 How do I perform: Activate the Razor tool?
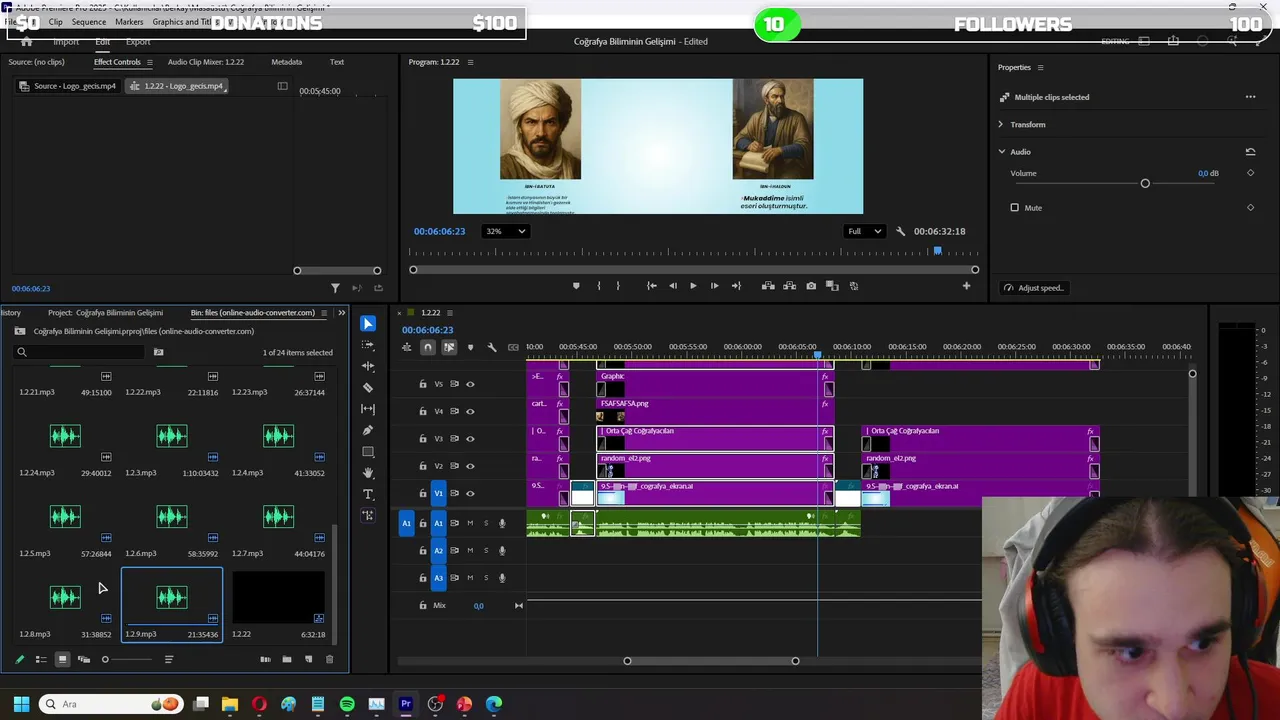tap(368, 387)
